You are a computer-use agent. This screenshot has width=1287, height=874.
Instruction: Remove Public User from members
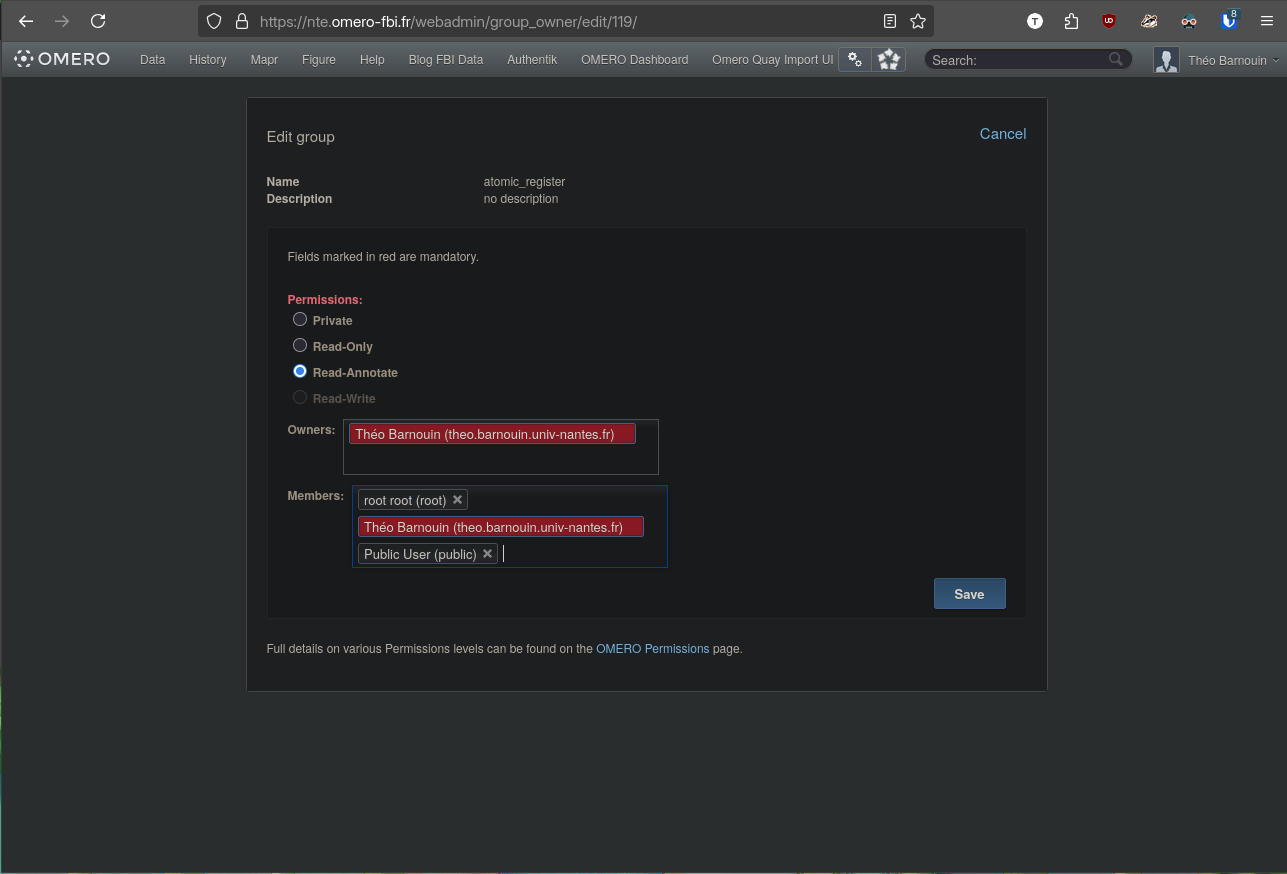coord(487,554)
